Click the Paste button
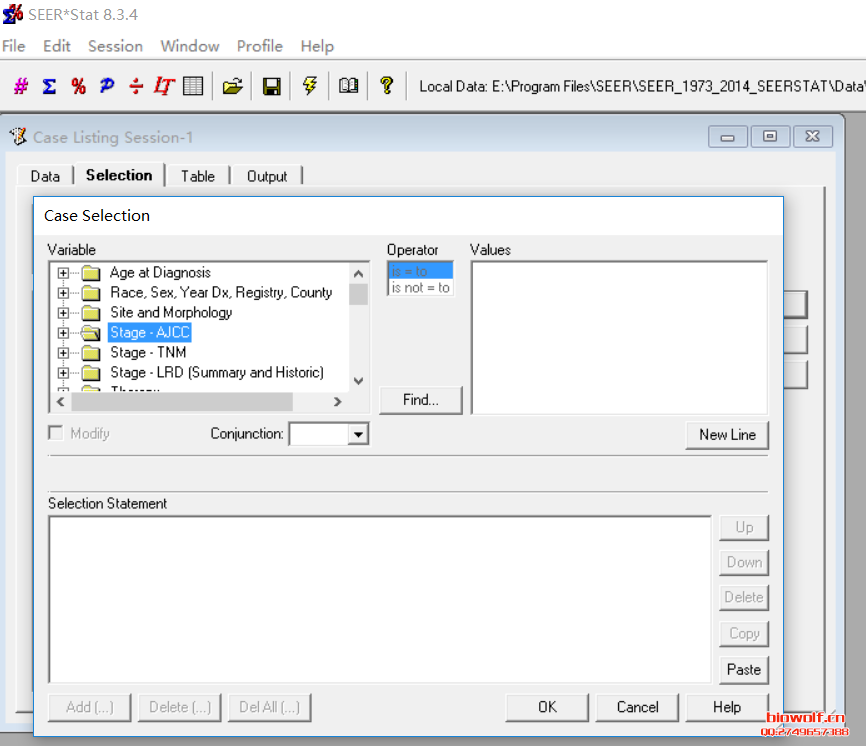The height and width of the screenshot is (746, 866). tap(744, 670)
